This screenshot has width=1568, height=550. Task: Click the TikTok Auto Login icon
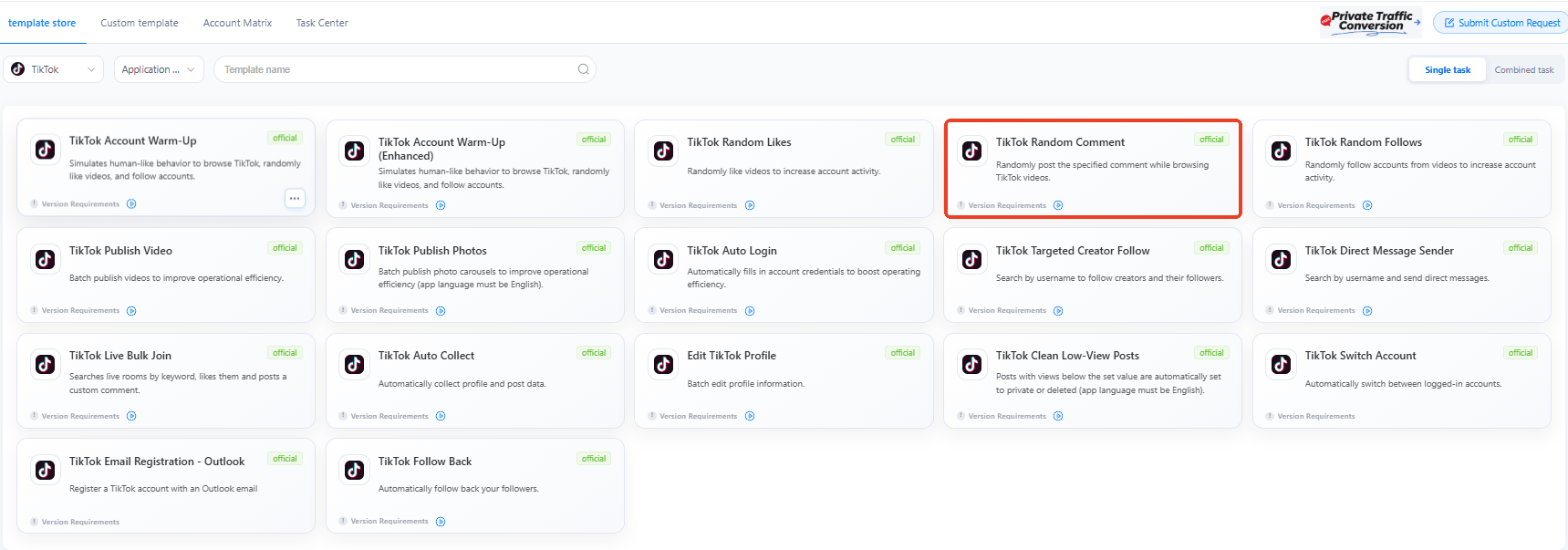click(x=663, y=259)
